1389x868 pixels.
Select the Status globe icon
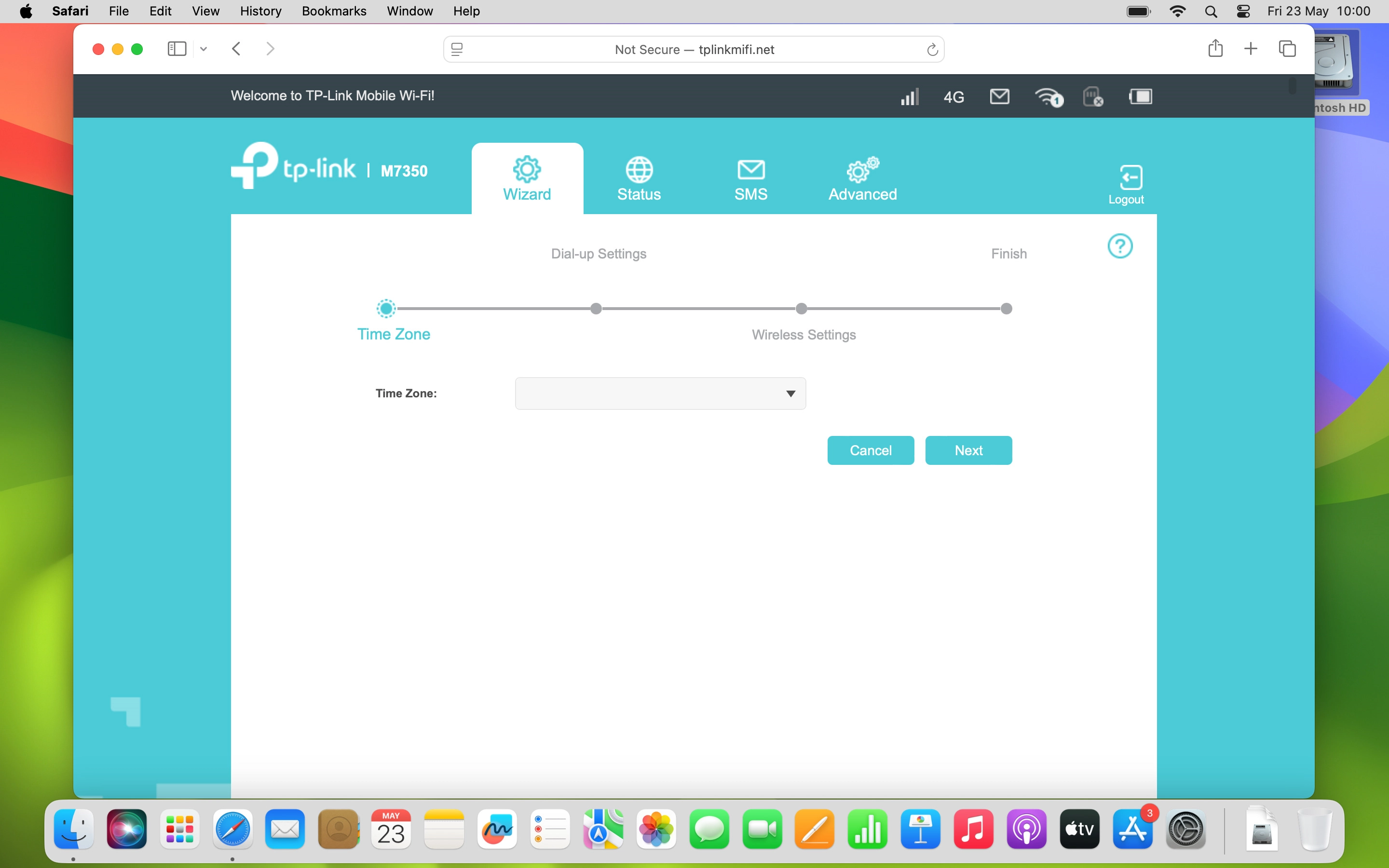638,169
